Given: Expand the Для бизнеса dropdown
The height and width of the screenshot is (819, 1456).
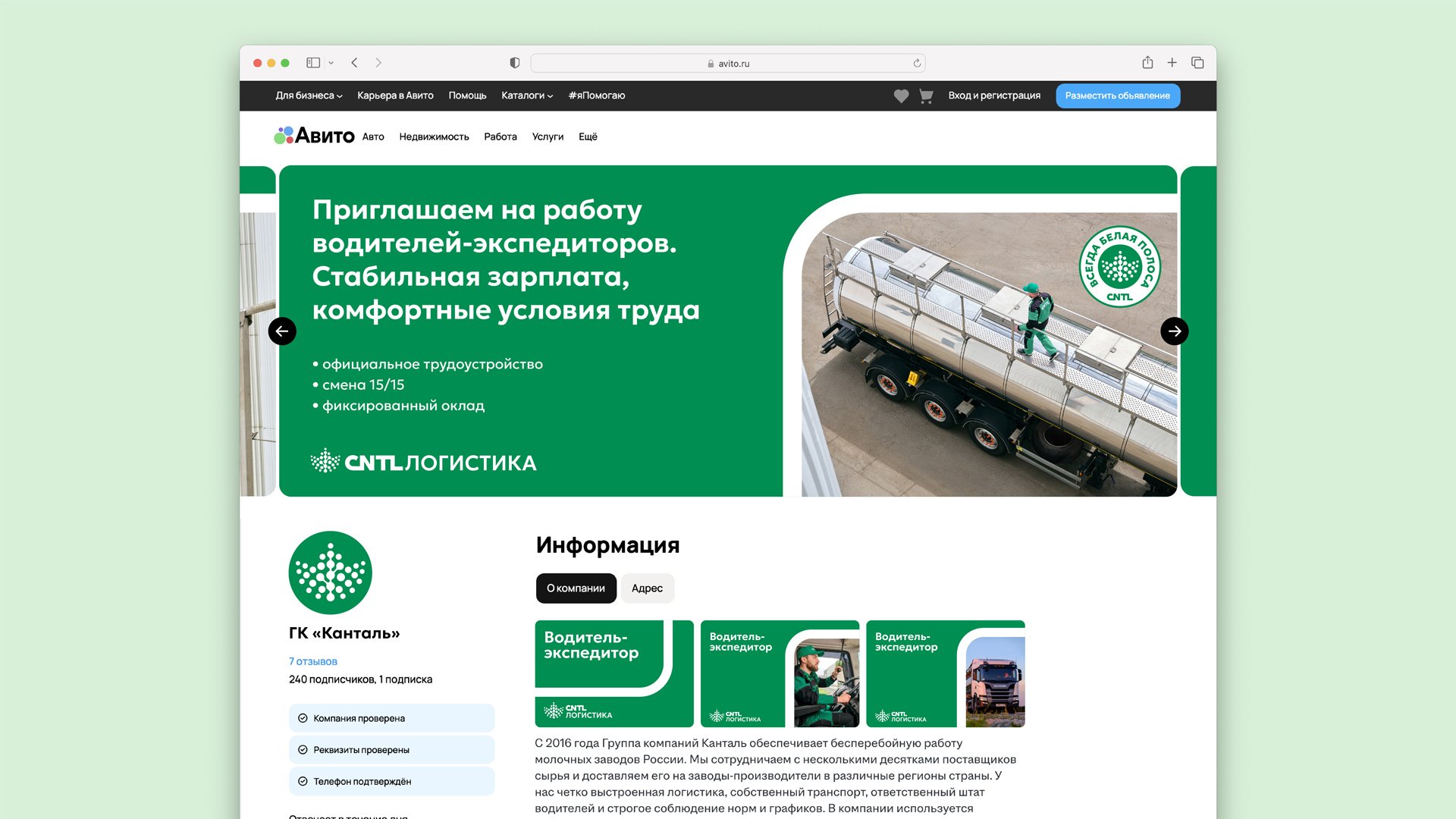Looking at the screenshot, I should point(309,96).
